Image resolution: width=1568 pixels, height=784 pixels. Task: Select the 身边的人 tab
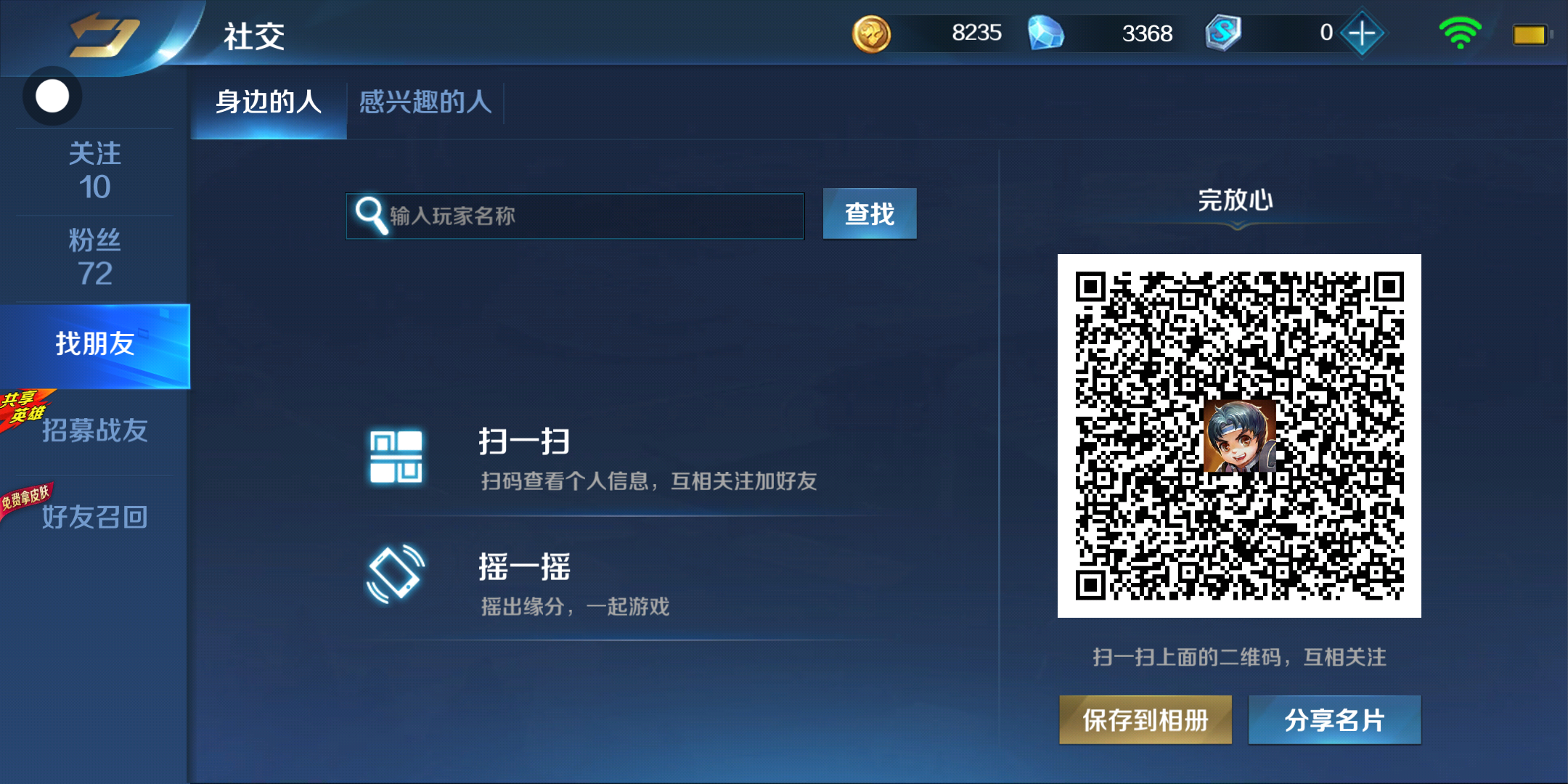click(269, 102)
